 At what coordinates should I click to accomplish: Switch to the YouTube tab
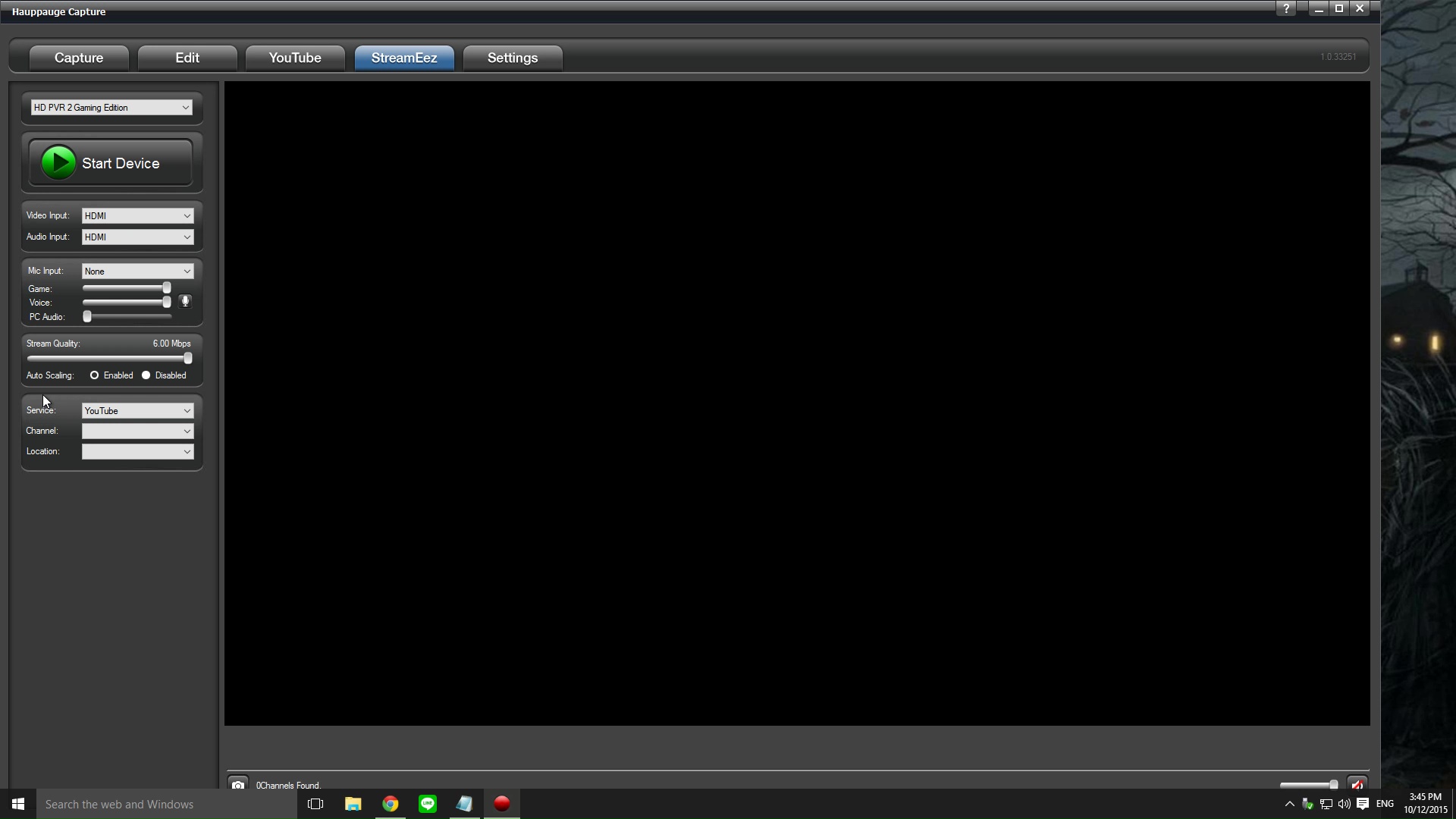point(295,58)
